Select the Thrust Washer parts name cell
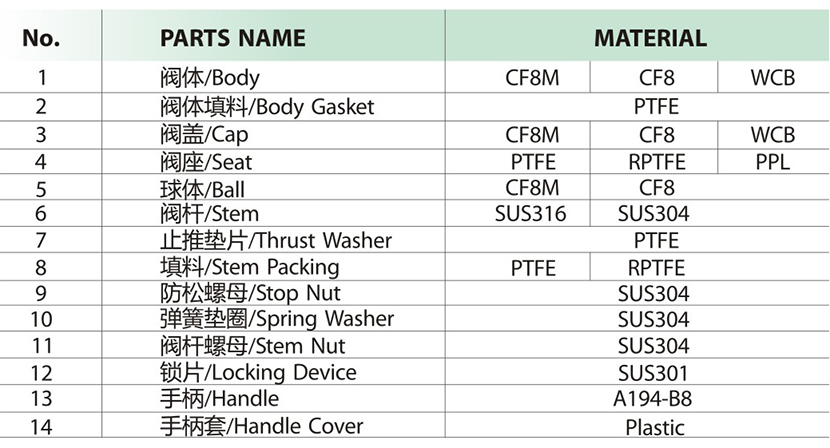The width and height of the screenshot is (830, 448). point(276,240)
